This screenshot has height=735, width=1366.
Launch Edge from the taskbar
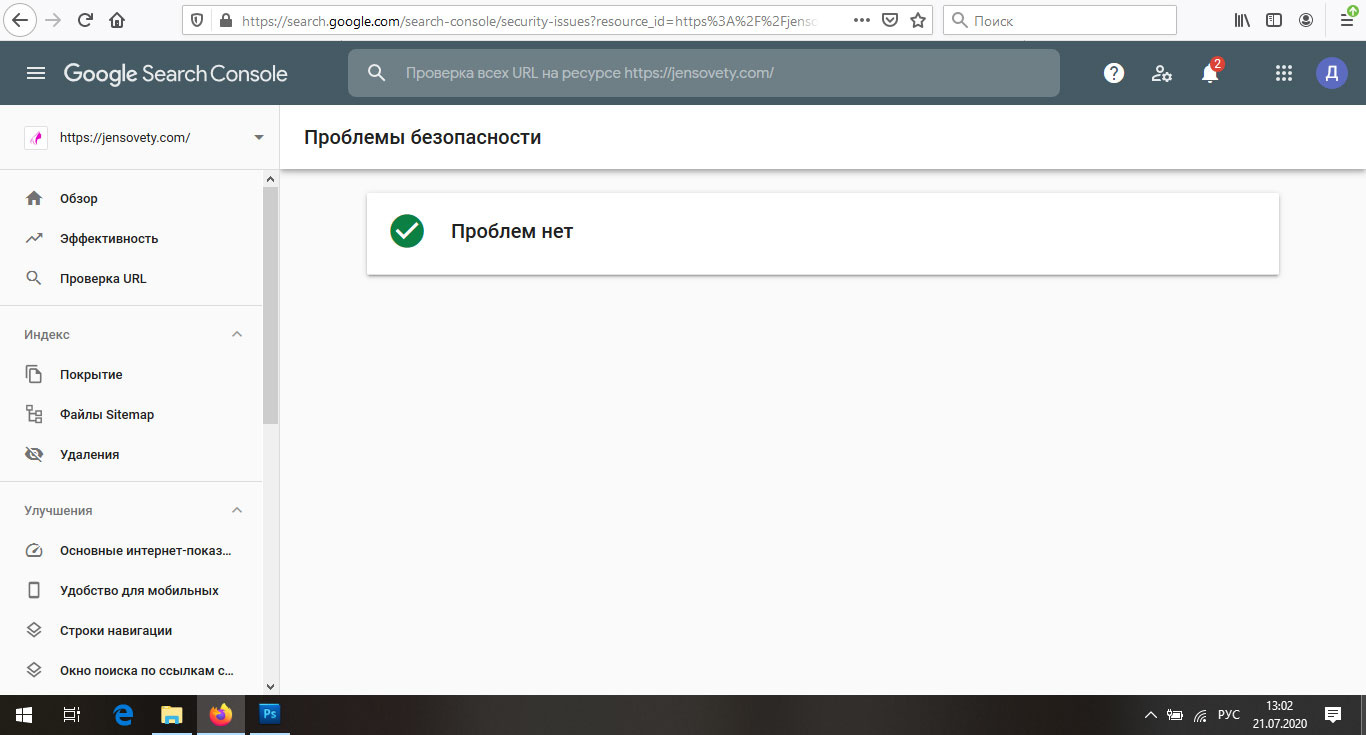[123, 715]
